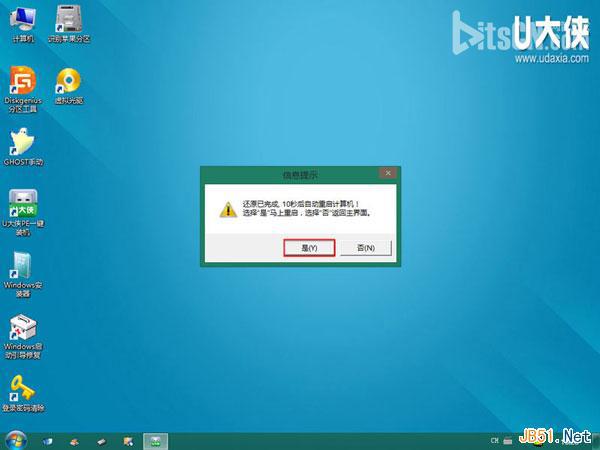Viewport: 600px width, 450px height.
Task: Open the 登录密码清除 key icon
Action: 23,394
